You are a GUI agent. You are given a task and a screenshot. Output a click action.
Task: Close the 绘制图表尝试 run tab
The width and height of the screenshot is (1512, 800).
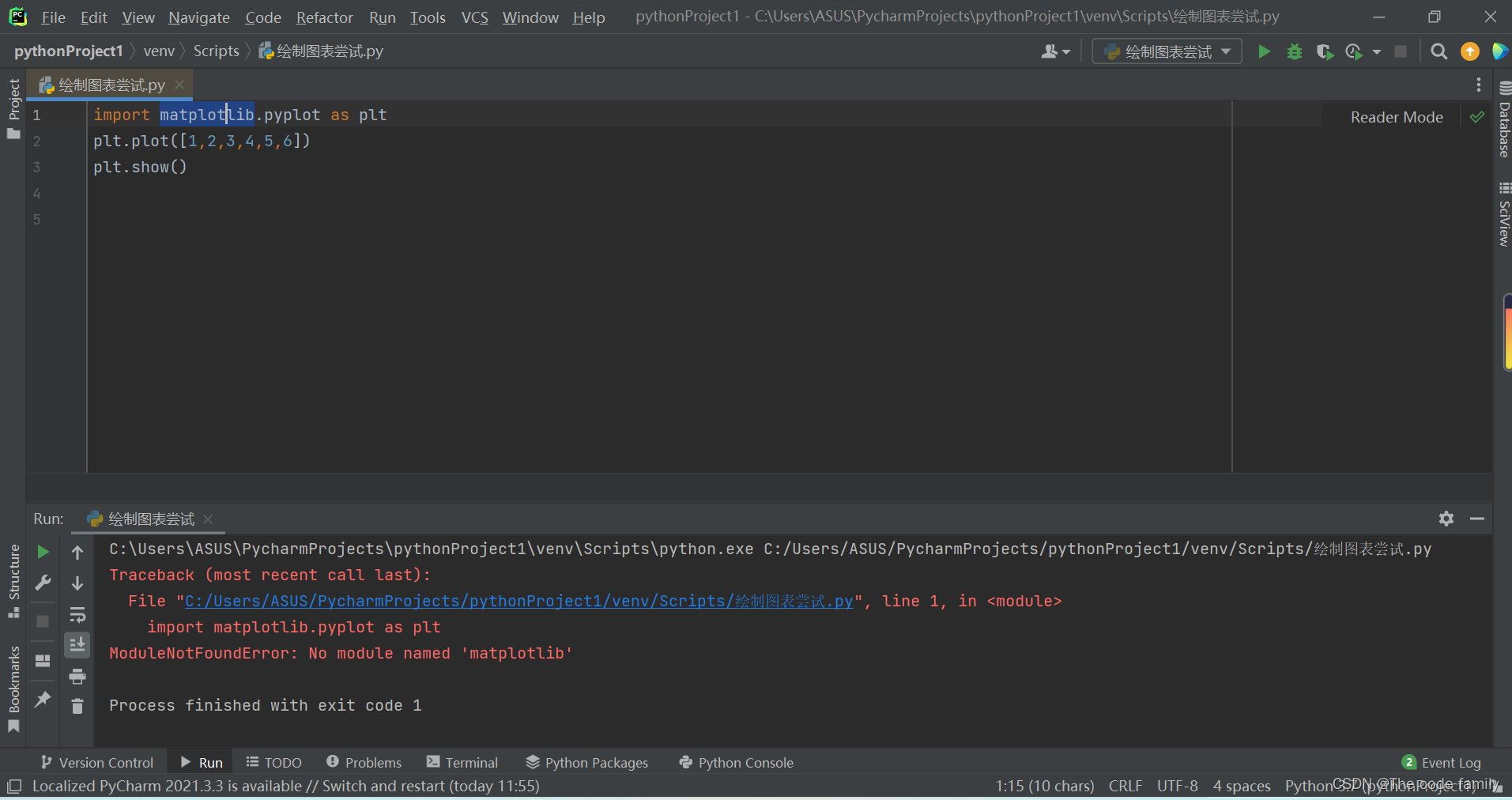[208, 519]
